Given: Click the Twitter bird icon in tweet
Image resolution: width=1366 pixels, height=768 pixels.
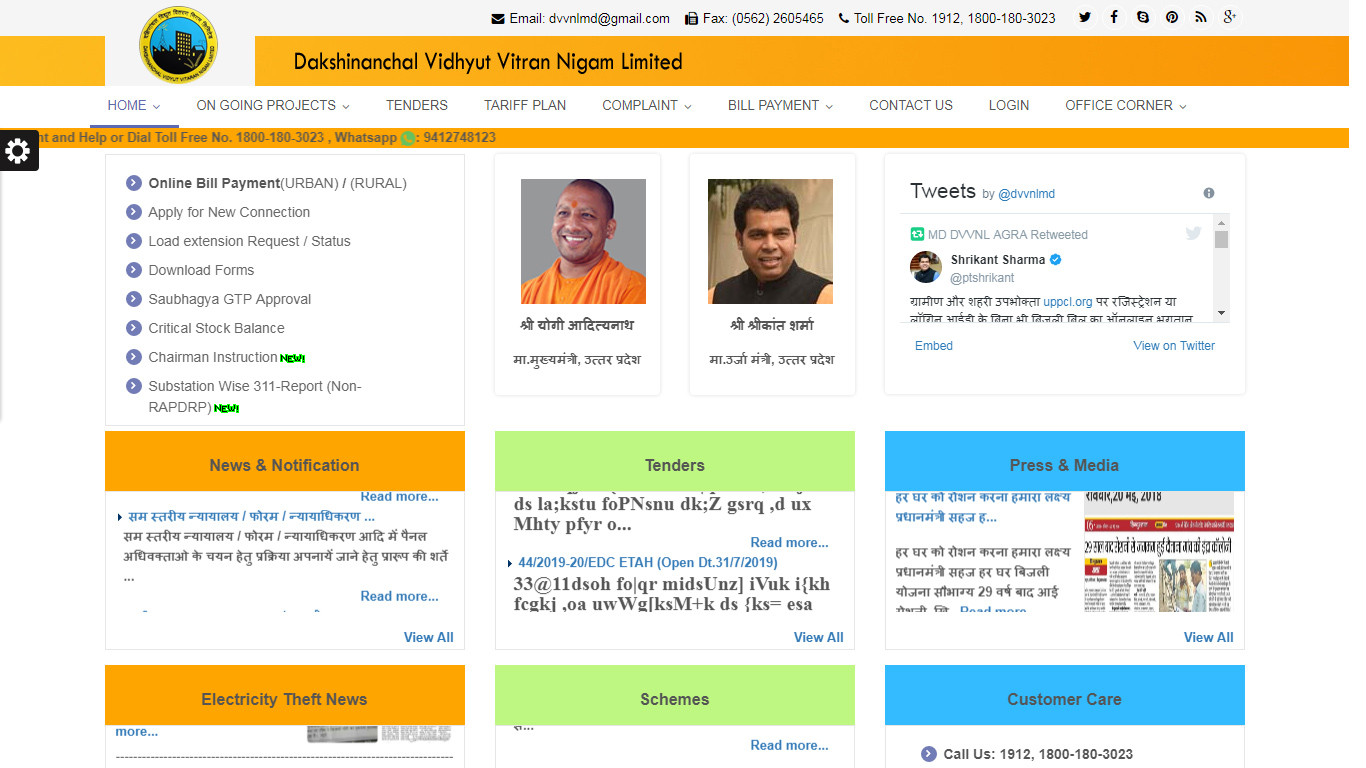Looking at the screenshot, I should click(x=1193, y=233).
